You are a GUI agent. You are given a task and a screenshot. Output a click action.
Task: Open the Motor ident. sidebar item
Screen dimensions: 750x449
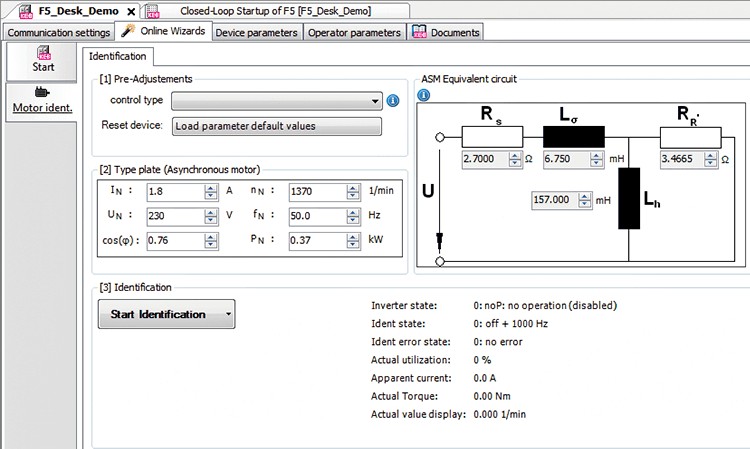tap(43, 100)
